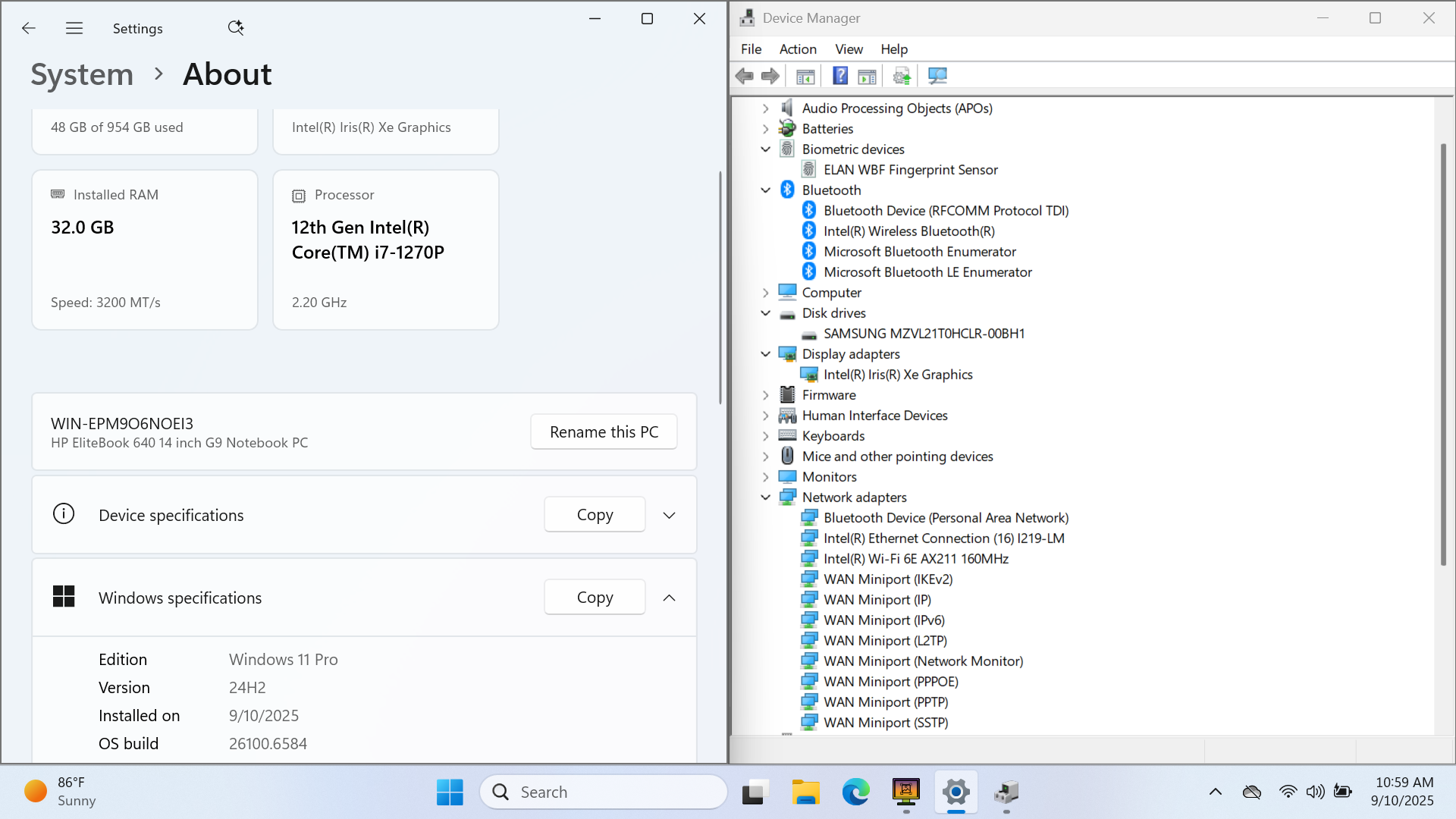Open the View menu in Device Manager
Screen dimensions: 1456x819
click(x=849, y=49)
